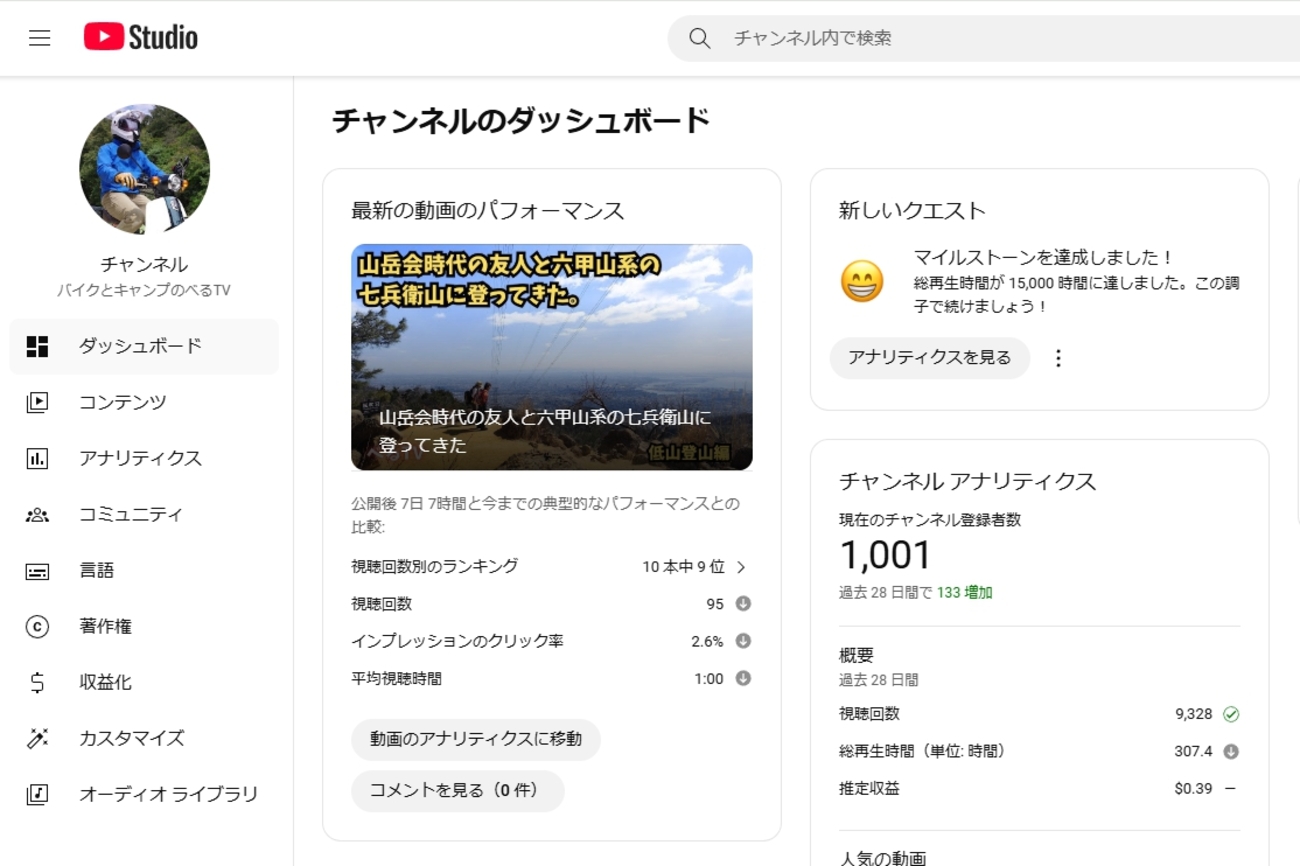Screen dimensions: 1300x866
Task: Open Copyright via the © icon
Action: point(37,627)
